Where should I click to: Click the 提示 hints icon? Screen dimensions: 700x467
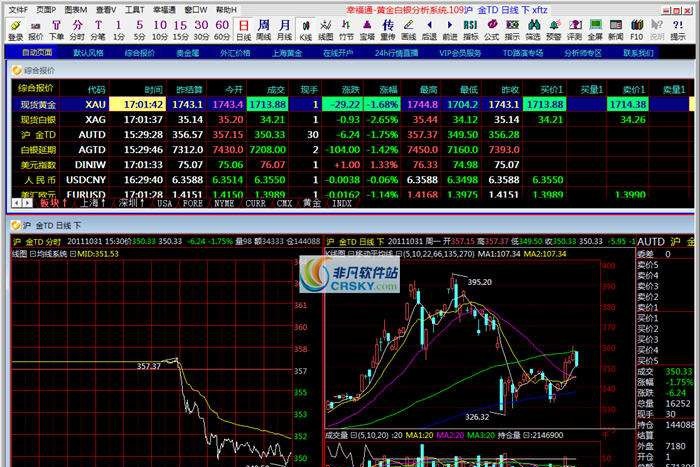[x=678, y=30]
